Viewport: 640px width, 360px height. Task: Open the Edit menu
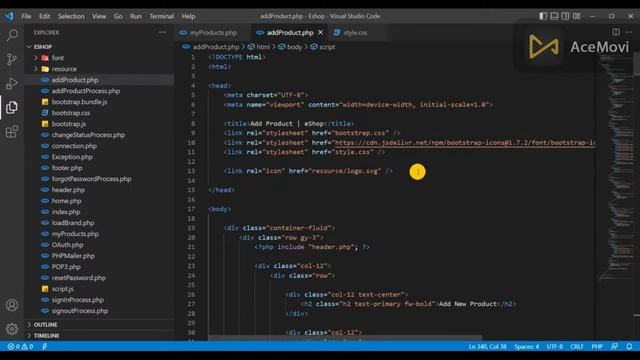pos(44,16)
